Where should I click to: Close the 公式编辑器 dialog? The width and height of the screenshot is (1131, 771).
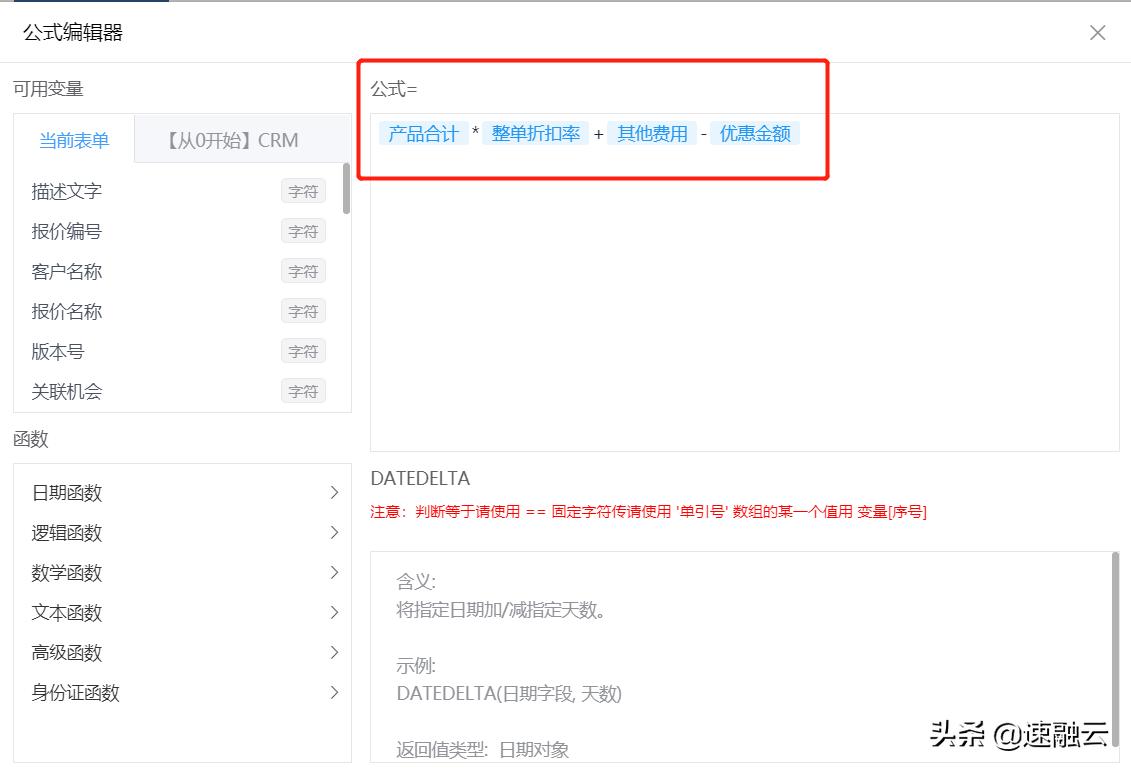click(1097, 32)
